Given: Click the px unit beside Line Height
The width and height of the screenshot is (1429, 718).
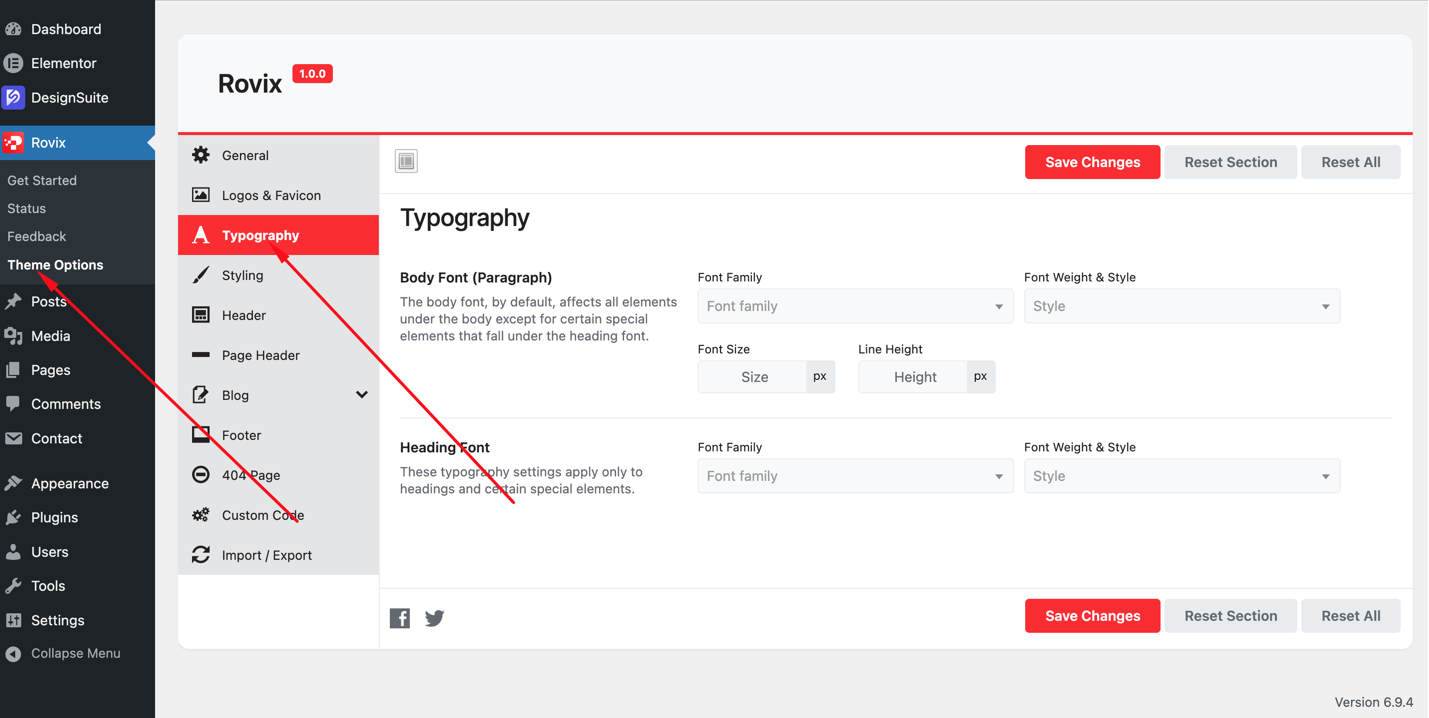Looking at the screenshot, I should (x=981, y=377).
